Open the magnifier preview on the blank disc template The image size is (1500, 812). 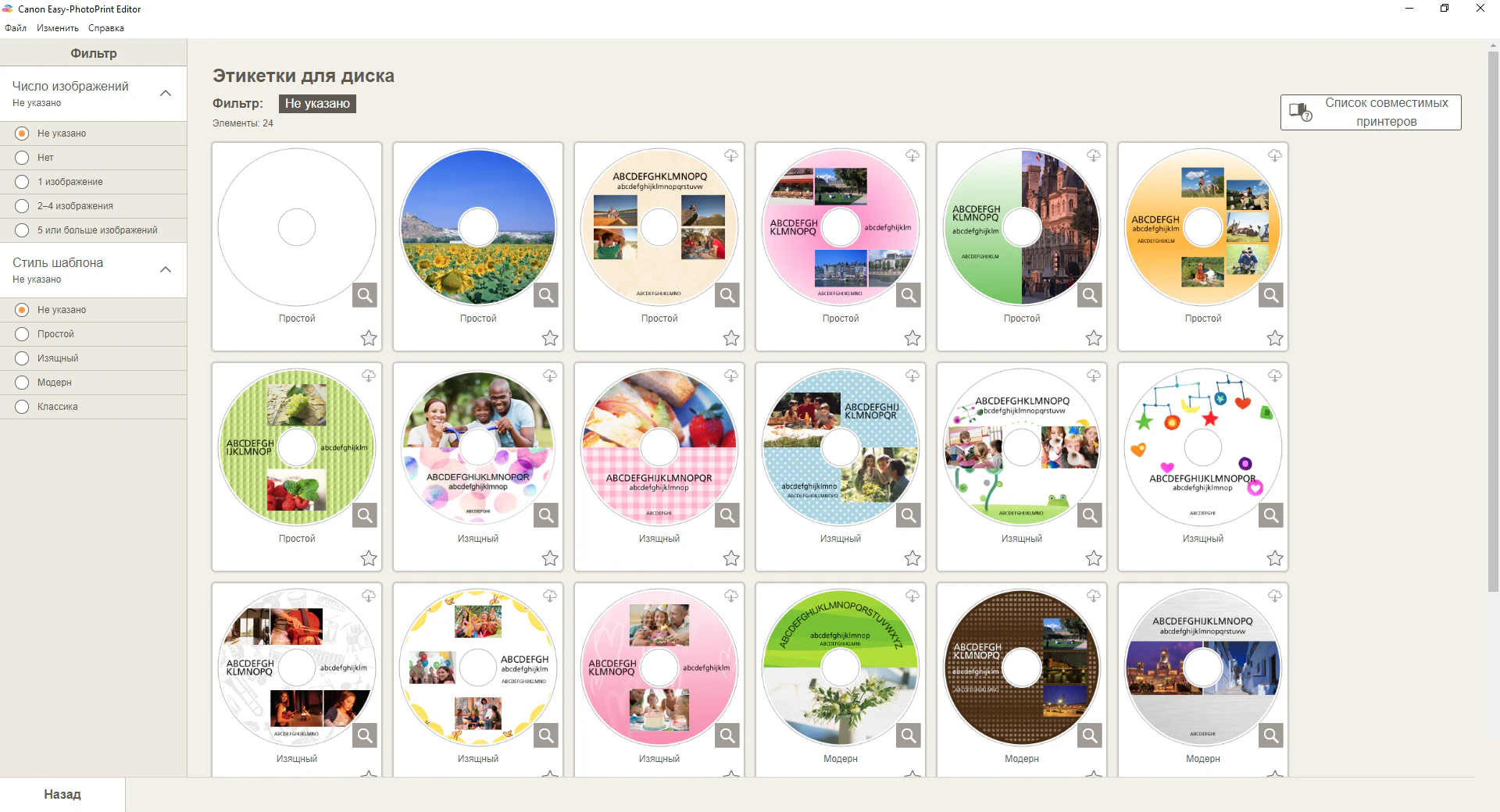(365, 295)
